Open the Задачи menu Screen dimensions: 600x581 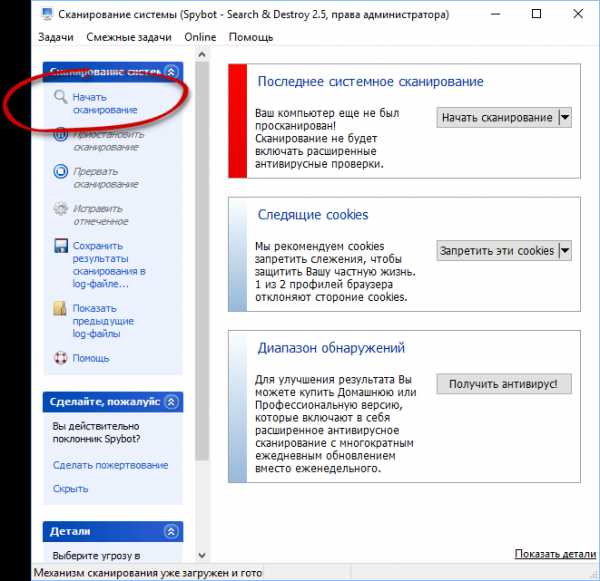click(56, 37)
